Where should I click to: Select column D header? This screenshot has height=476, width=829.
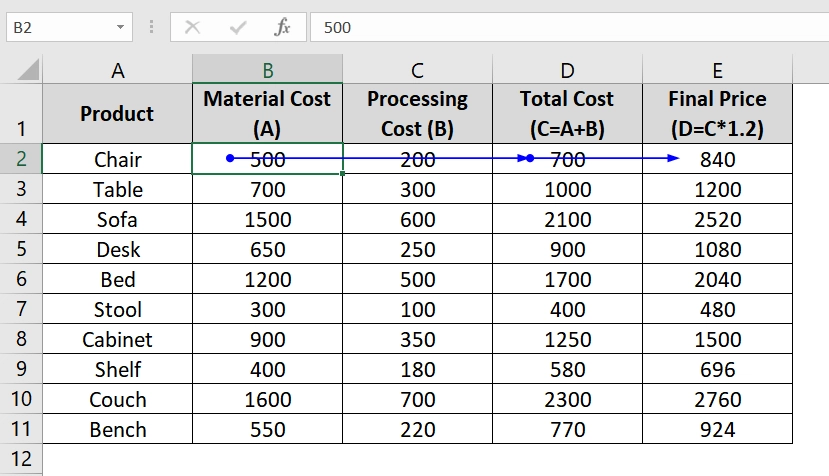(567, 69)
